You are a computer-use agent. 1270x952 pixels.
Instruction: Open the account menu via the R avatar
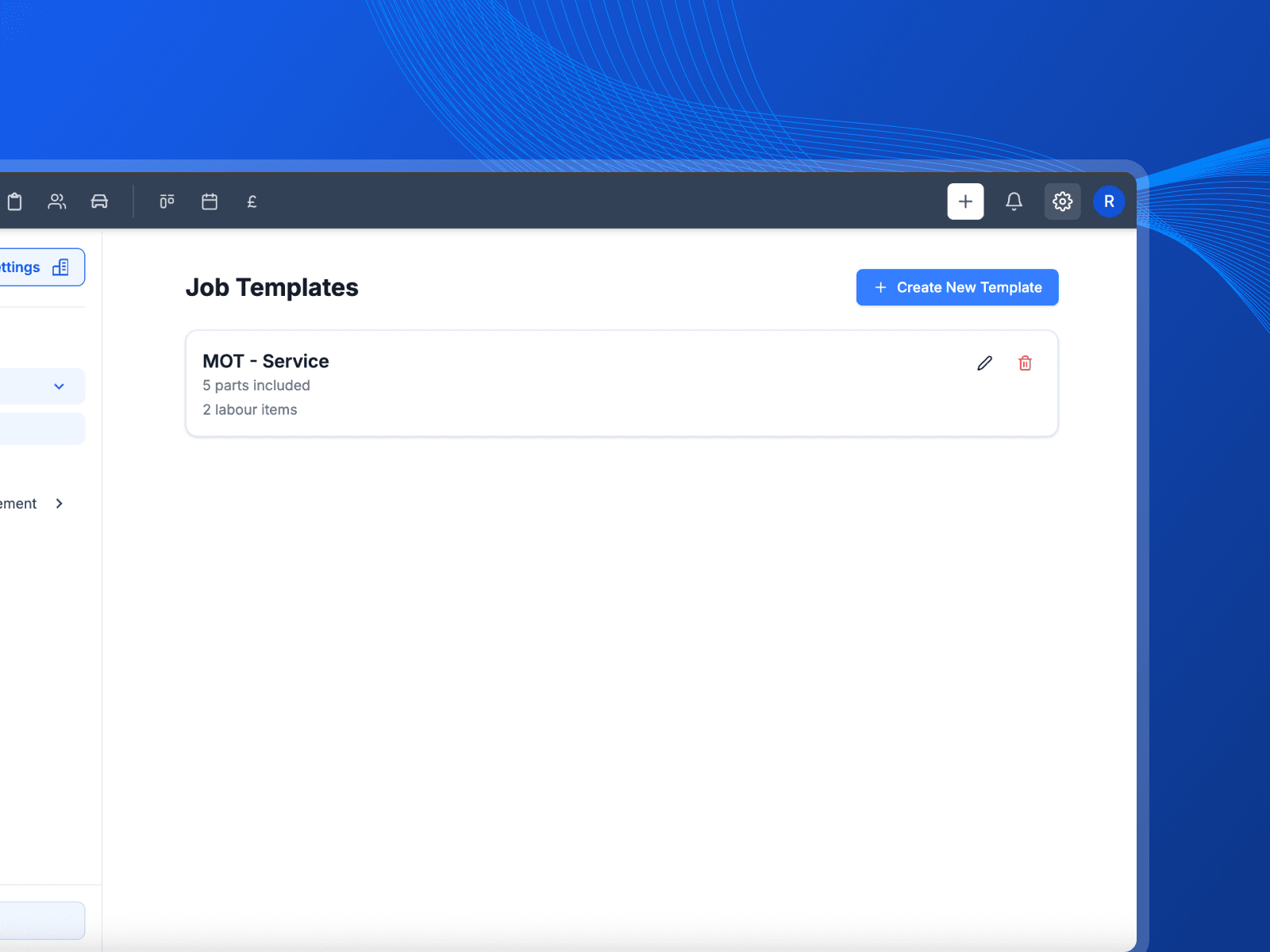click(x=1109, y=202)
